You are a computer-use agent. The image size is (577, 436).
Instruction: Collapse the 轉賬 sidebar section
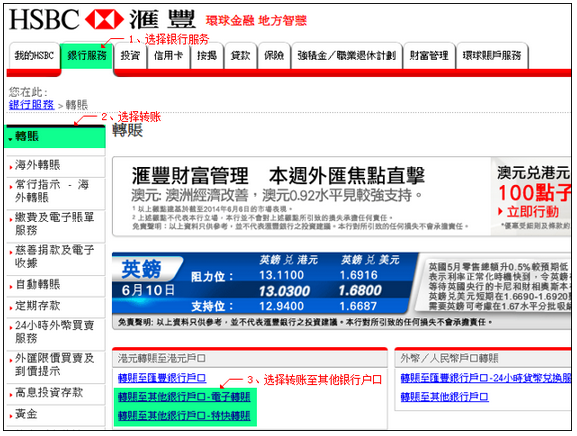click(x=54, y=137)
